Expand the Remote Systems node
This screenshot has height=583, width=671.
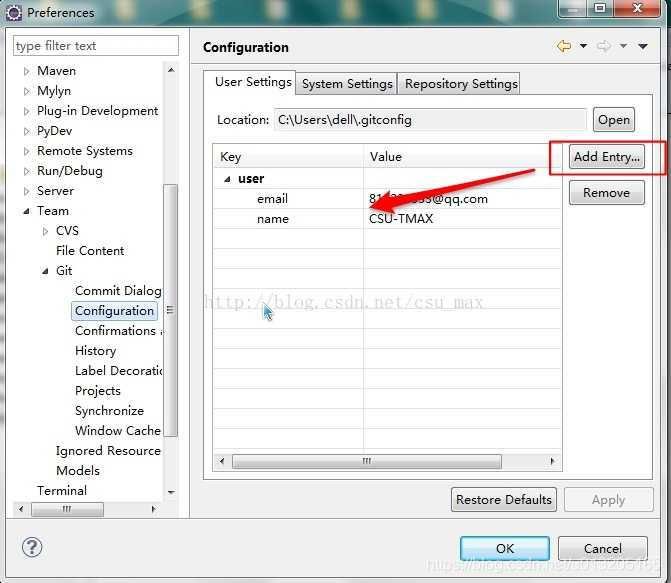pyautogui.click(x=27, y=151)
